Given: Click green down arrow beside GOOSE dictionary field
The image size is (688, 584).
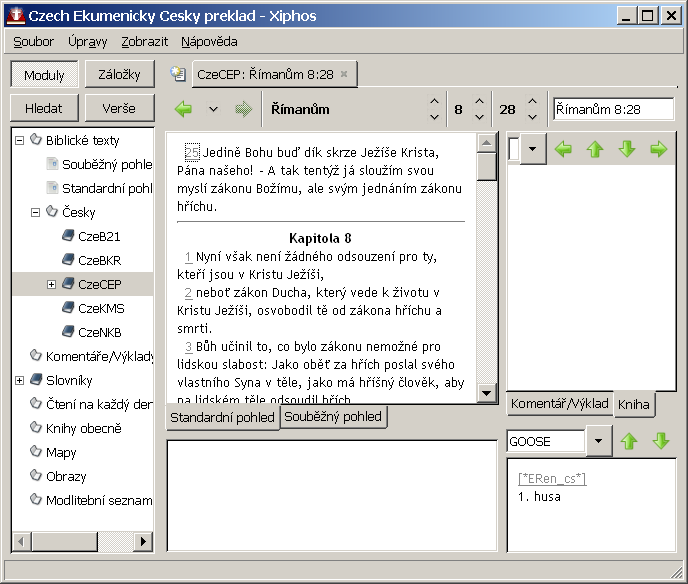Looking at the screenshot, I should 661,441.
